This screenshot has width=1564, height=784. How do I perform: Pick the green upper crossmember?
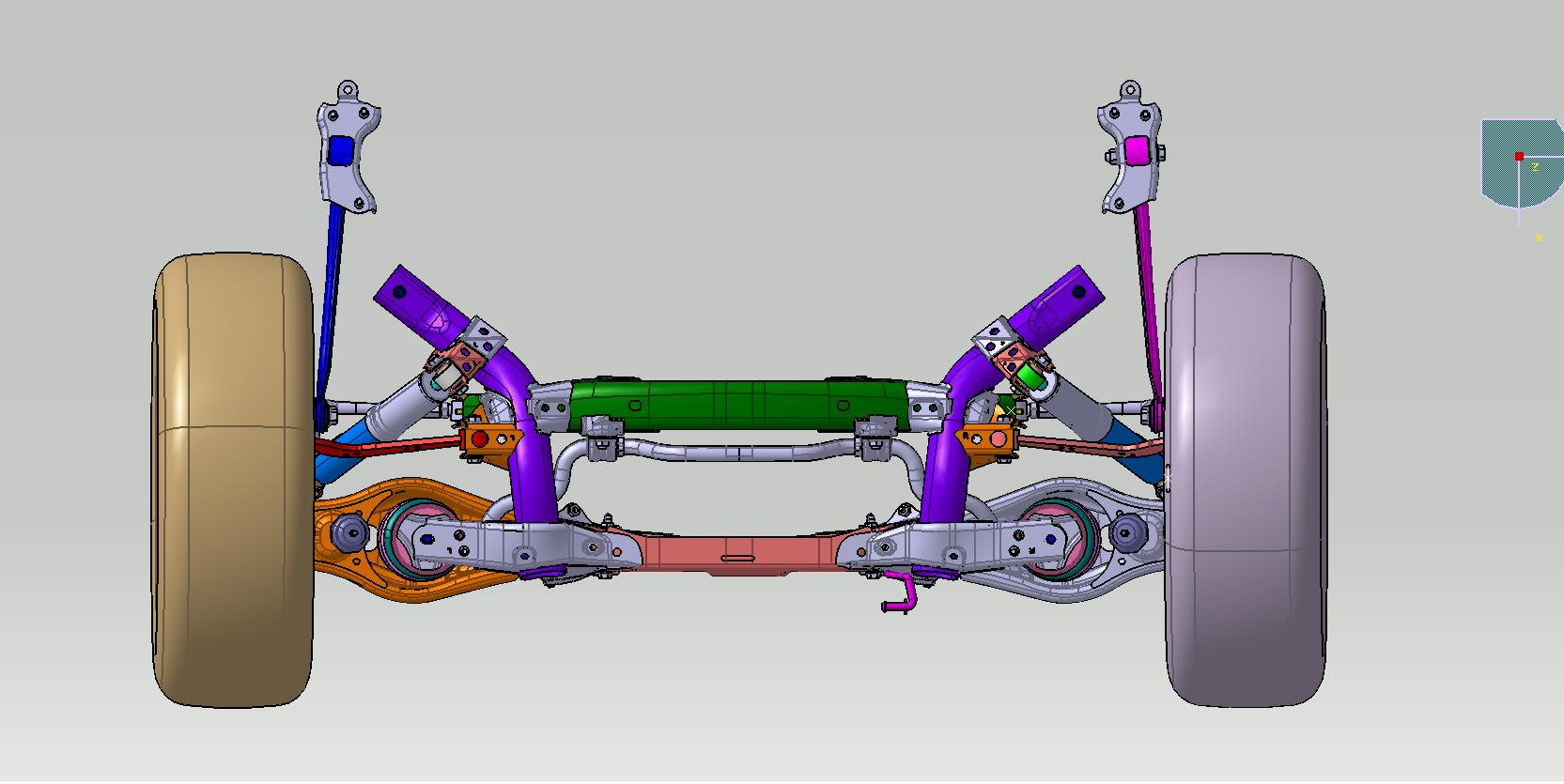pyautogui.click(x=737, y=404)
